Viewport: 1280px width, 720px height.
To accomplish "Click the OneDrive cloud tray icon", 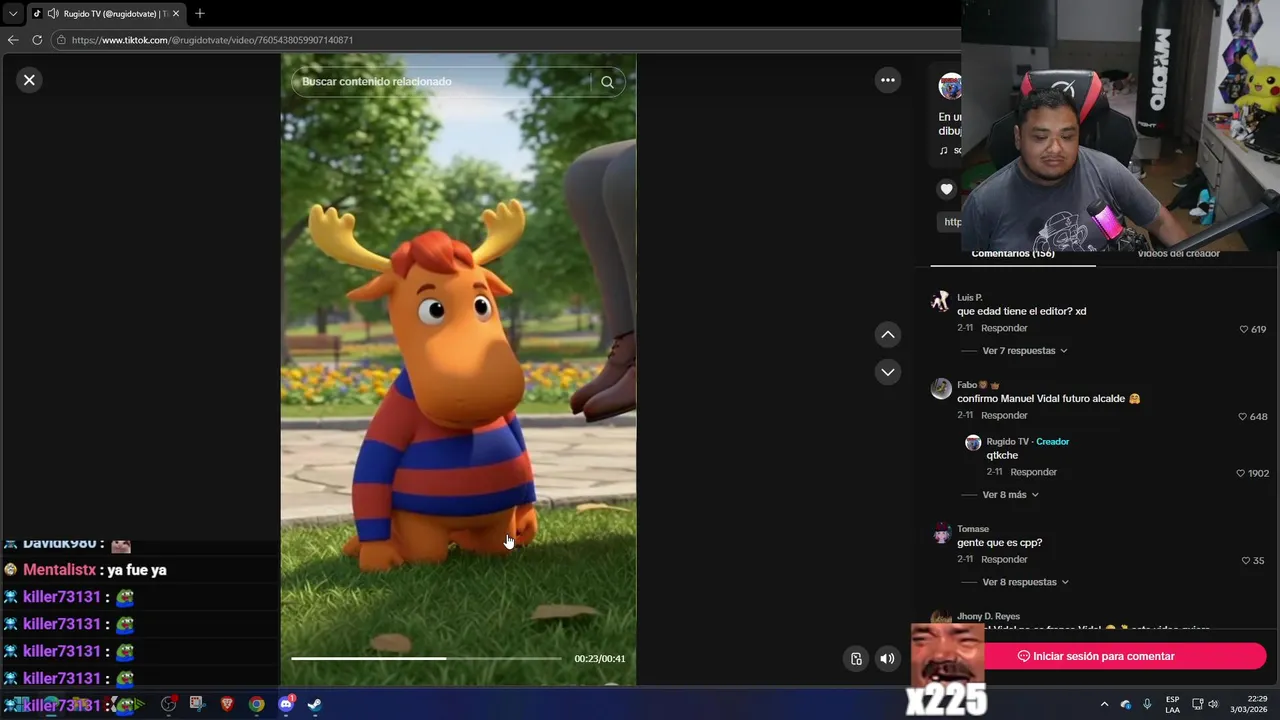I will (1126, 704).
